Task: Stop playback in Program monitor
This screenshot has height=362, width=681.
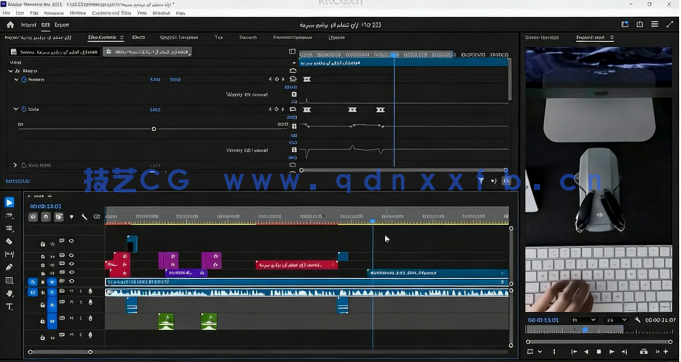Action: pos(599,352)
